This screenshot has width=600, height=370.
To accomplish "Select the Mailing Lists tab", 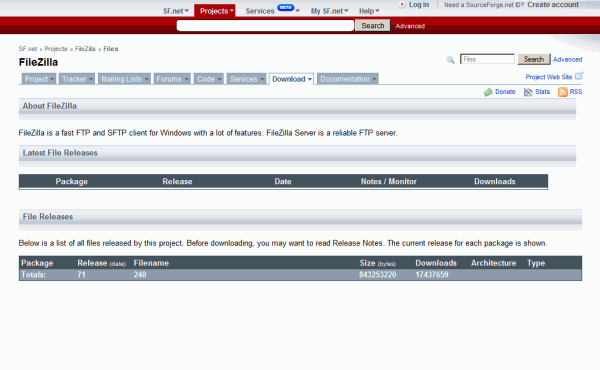I will pyautogui.click(x=124, y=79).
